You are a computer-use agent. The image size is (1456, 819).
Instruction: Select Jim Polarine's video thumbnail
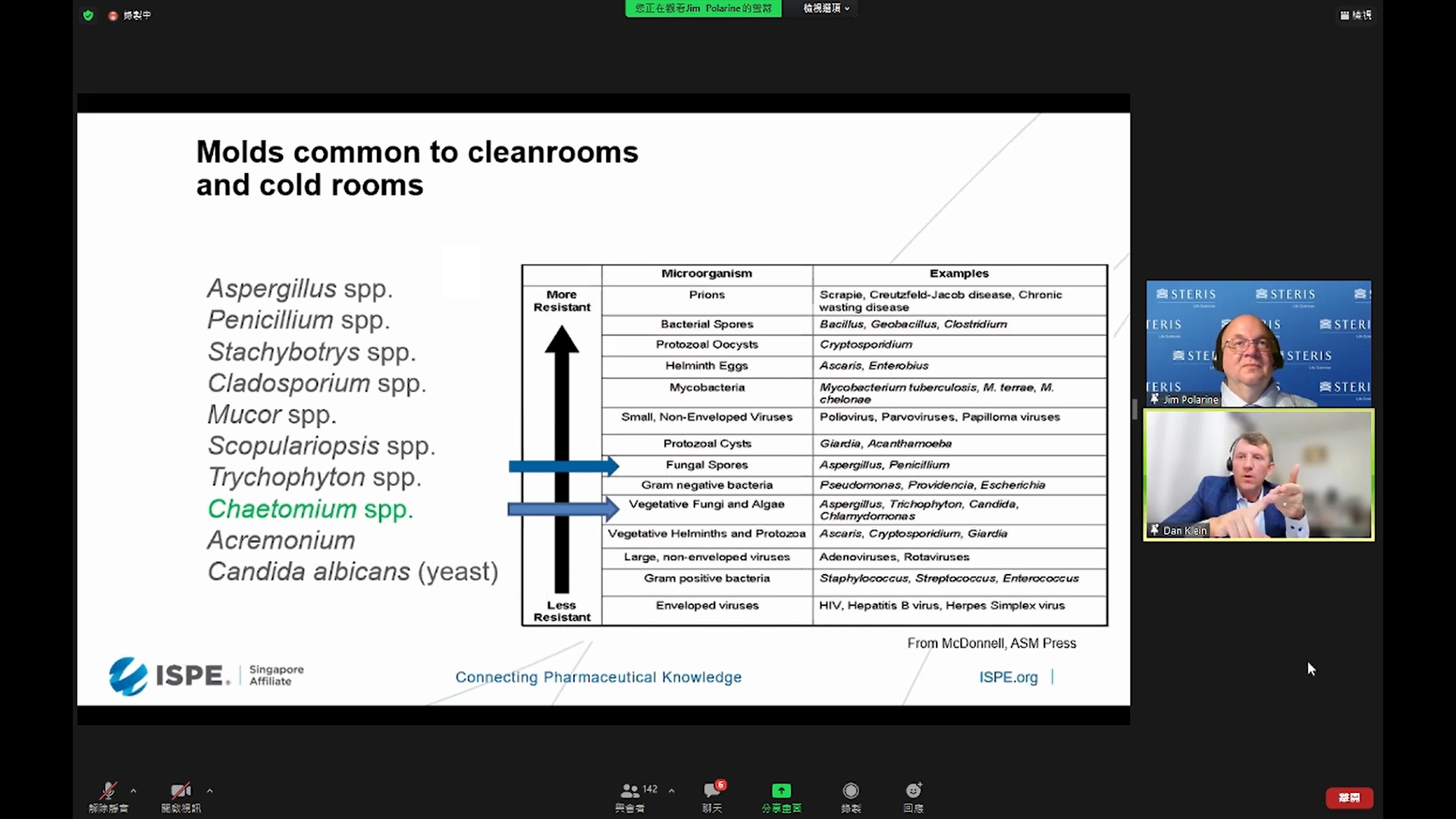click(1258, 344)
